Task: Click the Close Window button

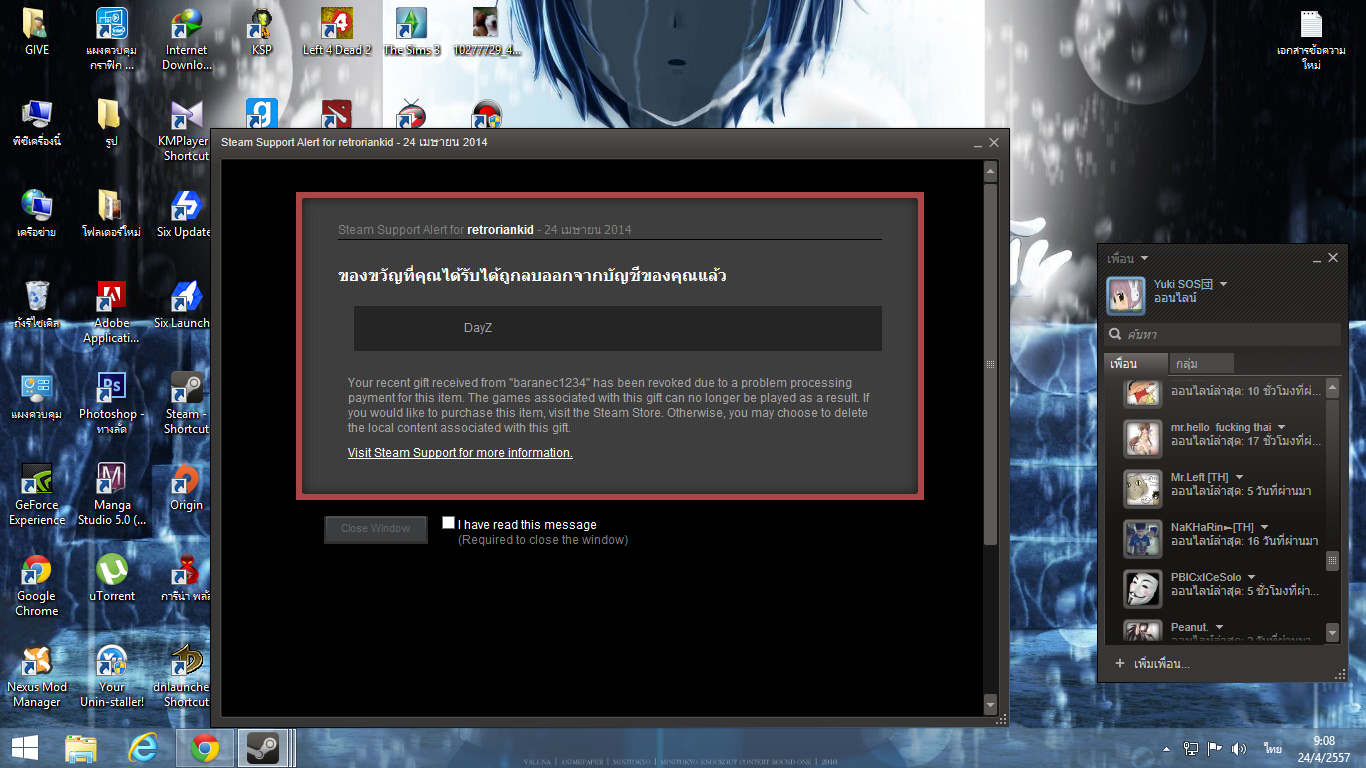Action: pos(376,529)
